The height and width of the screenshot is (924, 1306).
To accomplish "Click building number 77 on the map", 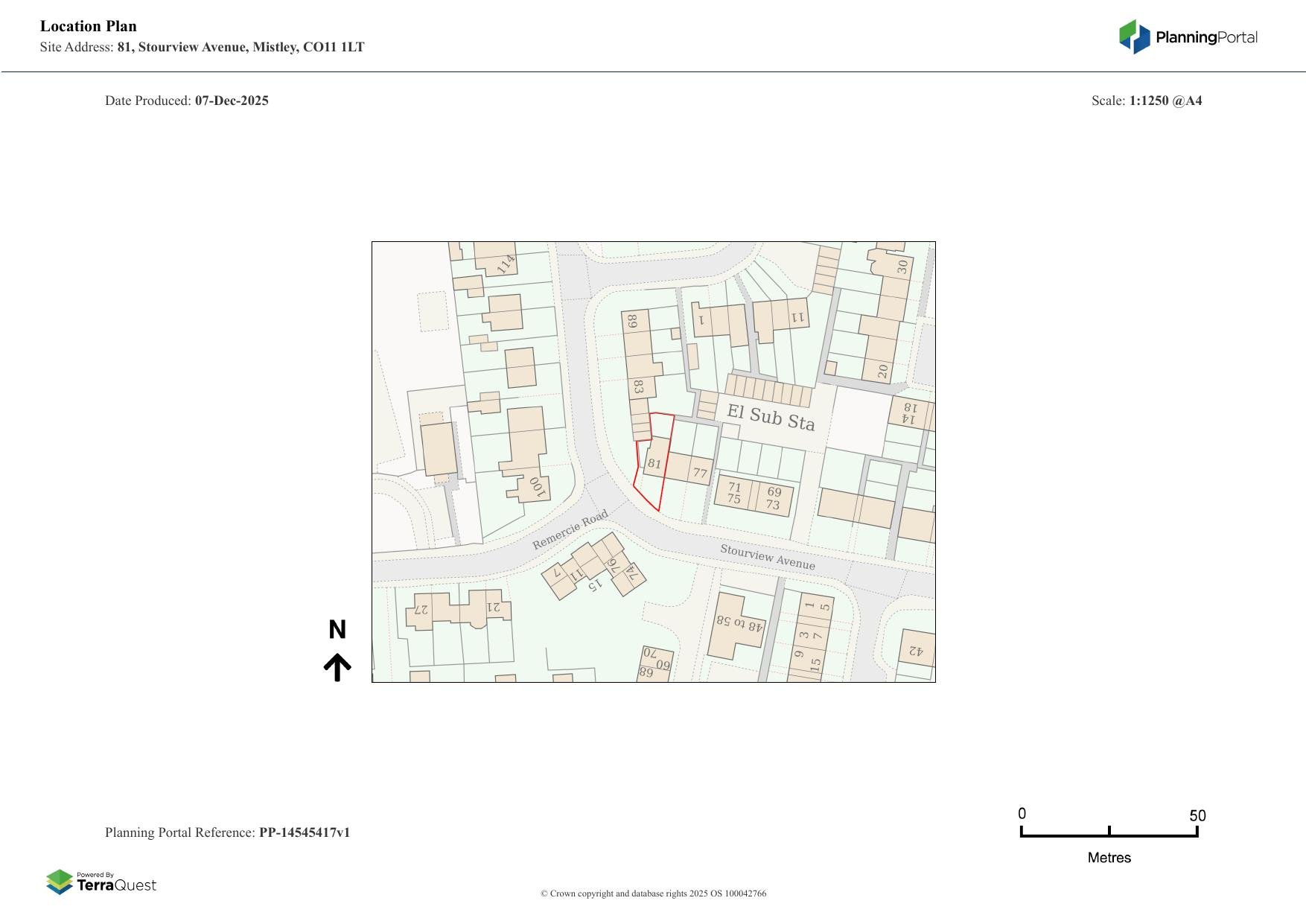I will coord(698,473).
